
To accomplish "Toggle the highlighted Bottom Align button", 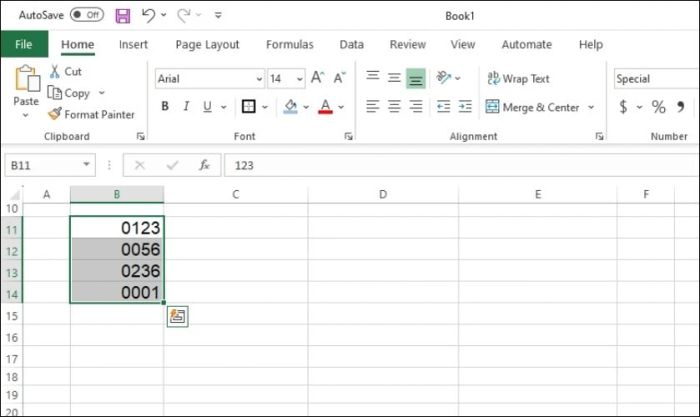I will point(416,79).
